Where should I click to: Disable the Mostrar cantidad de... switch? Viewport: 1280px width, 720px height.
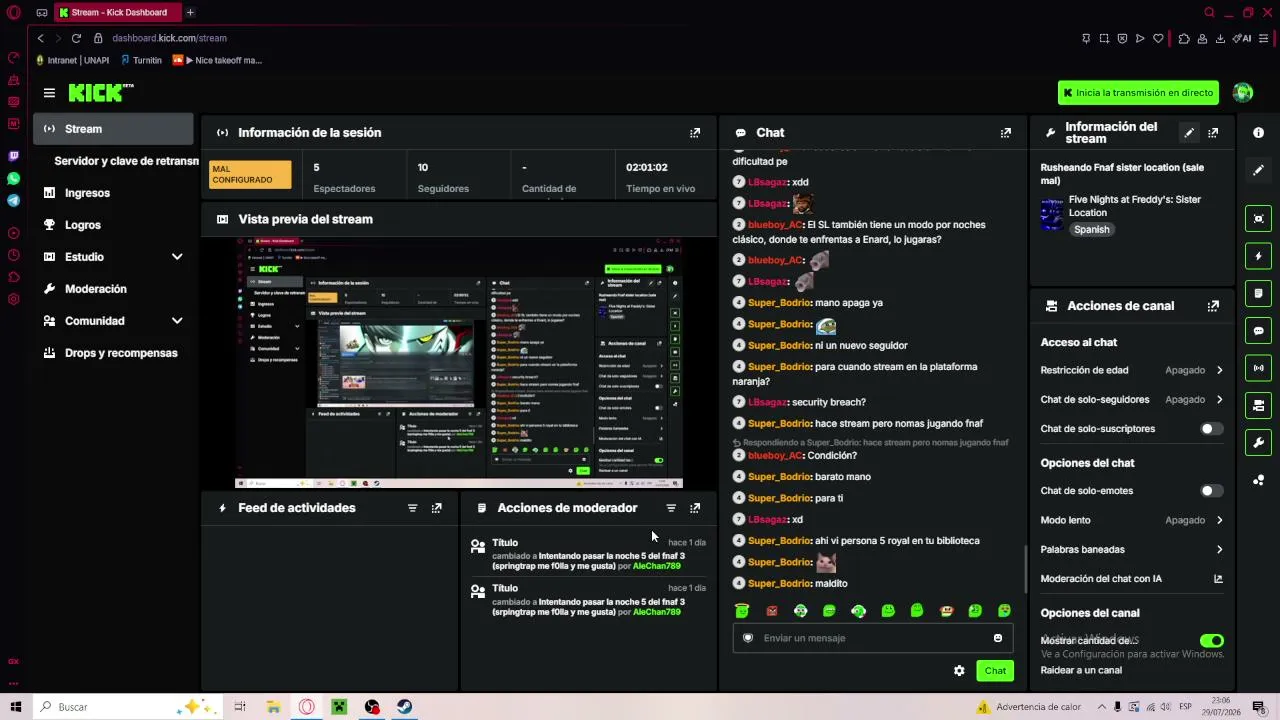coord(1211,641)
